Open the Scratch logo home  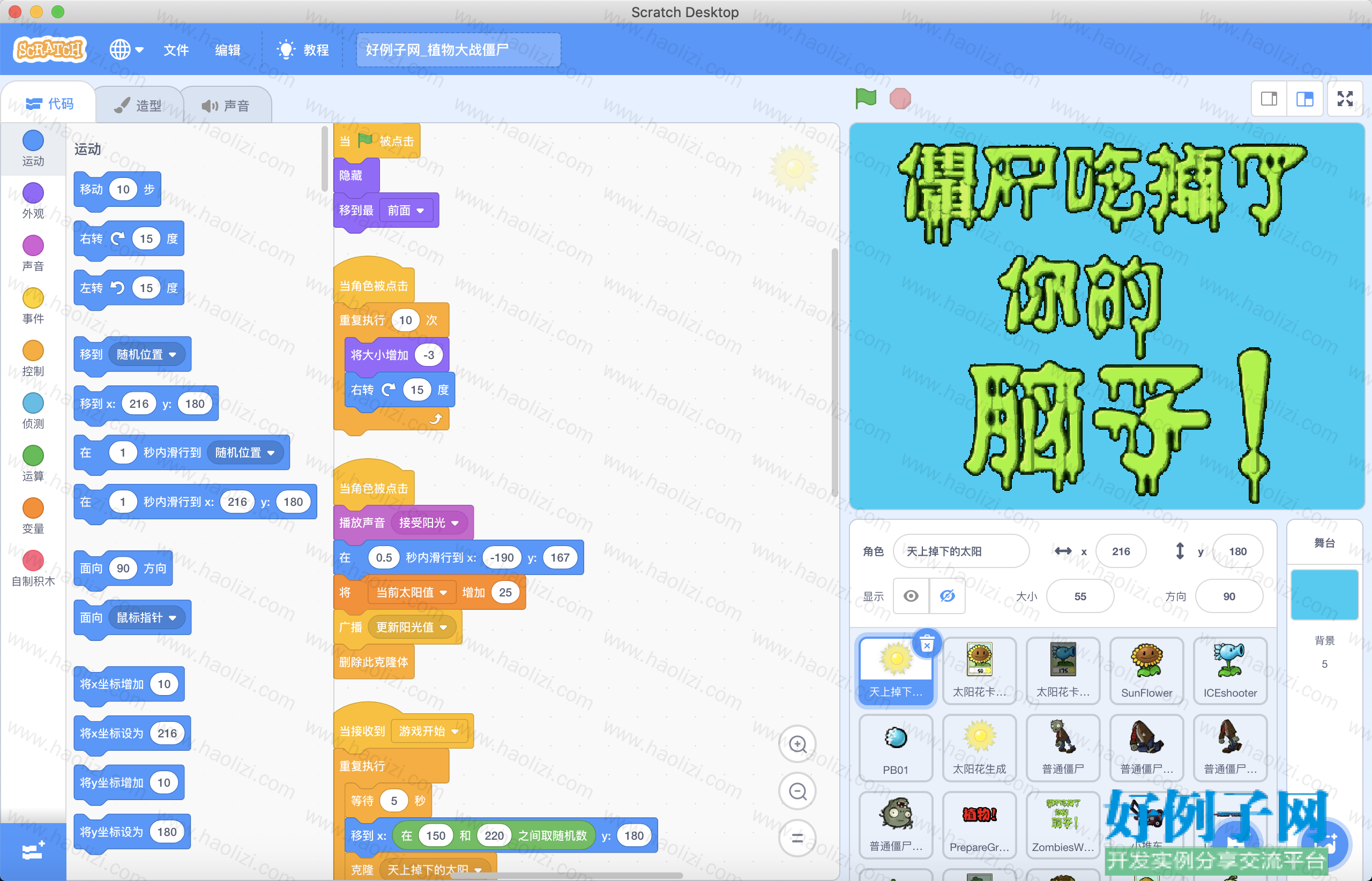pyautogui.click(x=50, y=49)
